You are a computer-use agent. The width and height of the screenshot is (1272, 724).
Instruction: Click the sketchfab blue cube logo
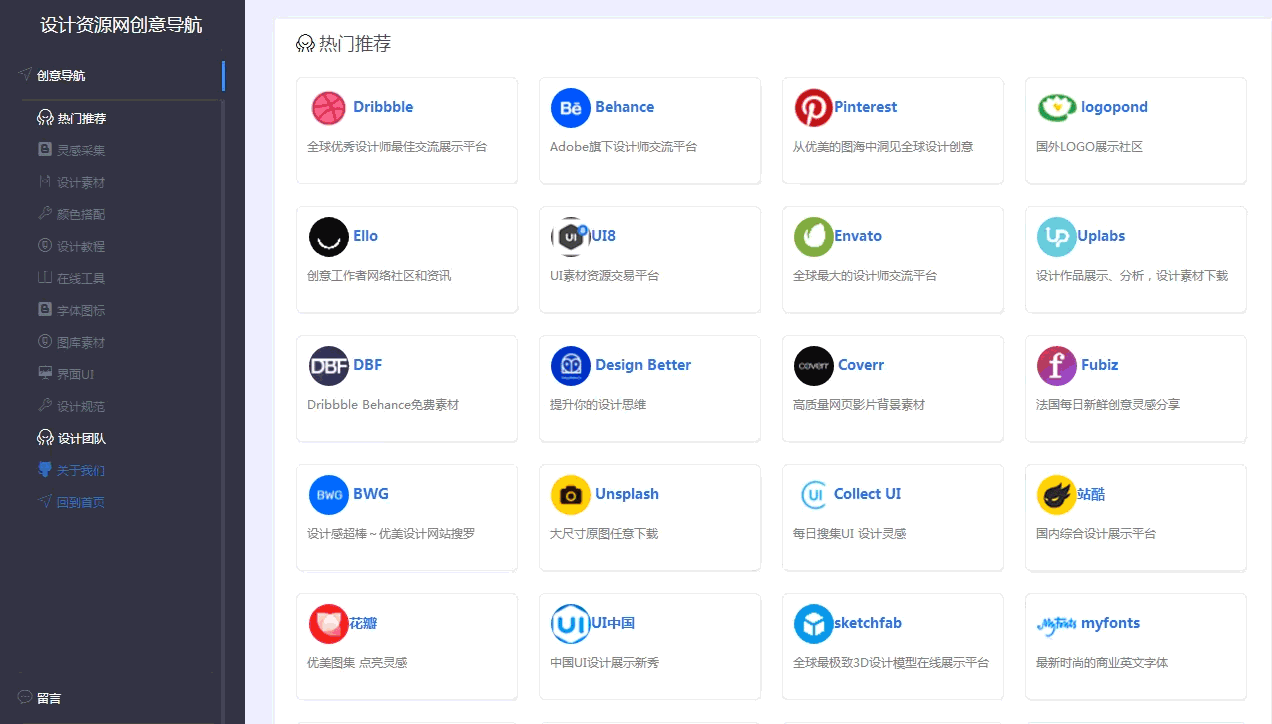pyautogui.click(x=814, y=624)
